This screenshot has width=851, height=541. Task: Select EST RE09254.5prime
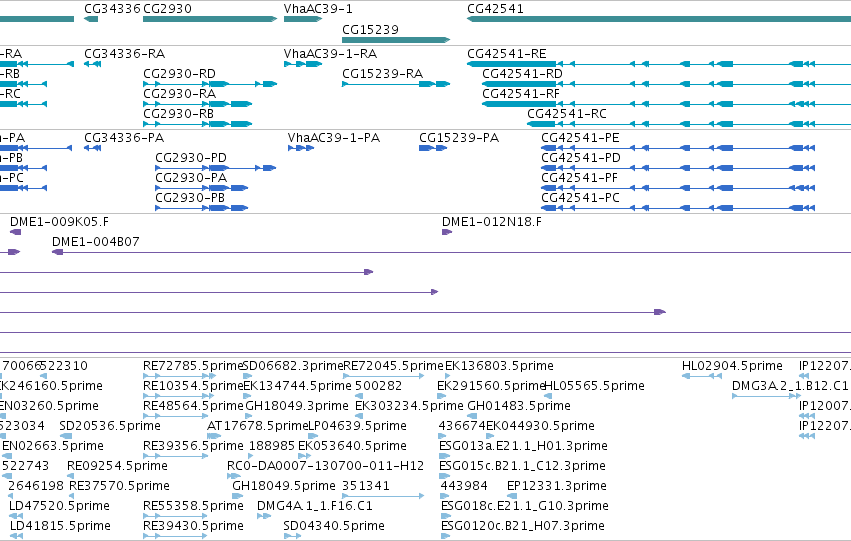pos(117,466)
